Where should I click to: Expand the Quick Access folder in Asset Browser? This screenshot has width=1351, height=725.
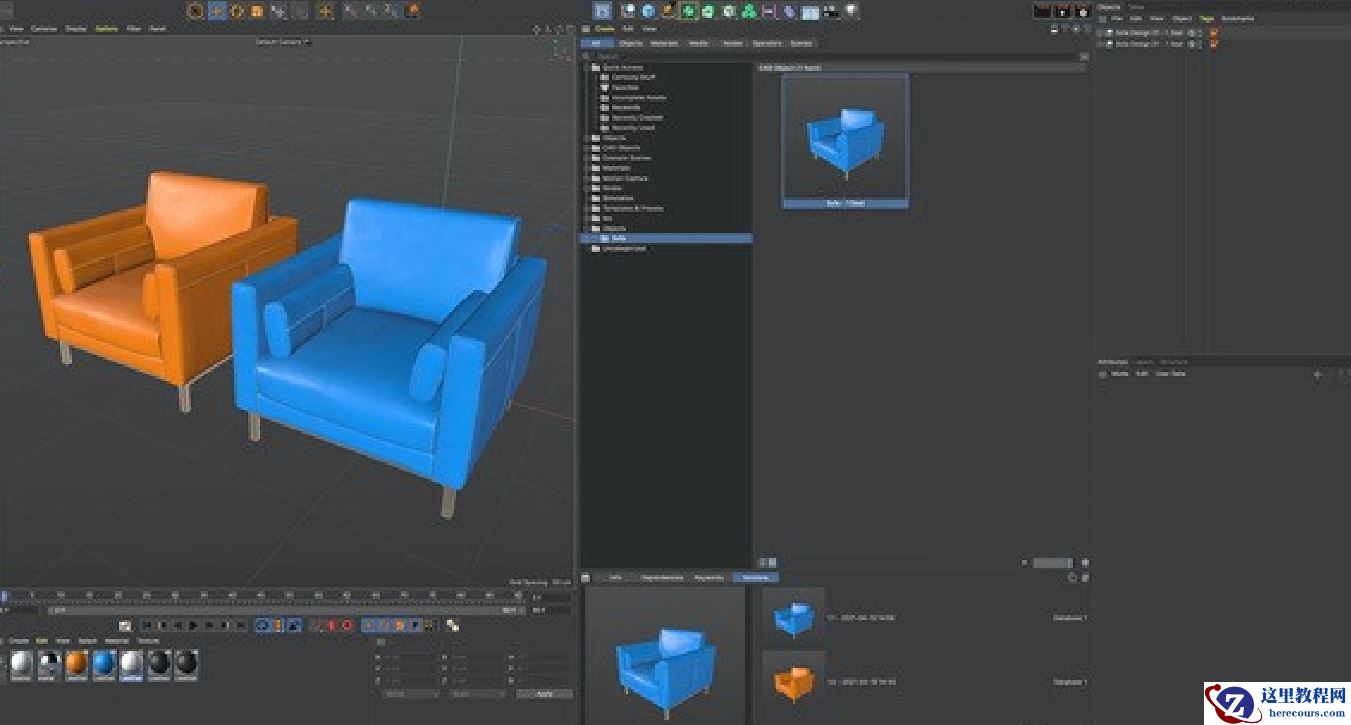[586, 66]
